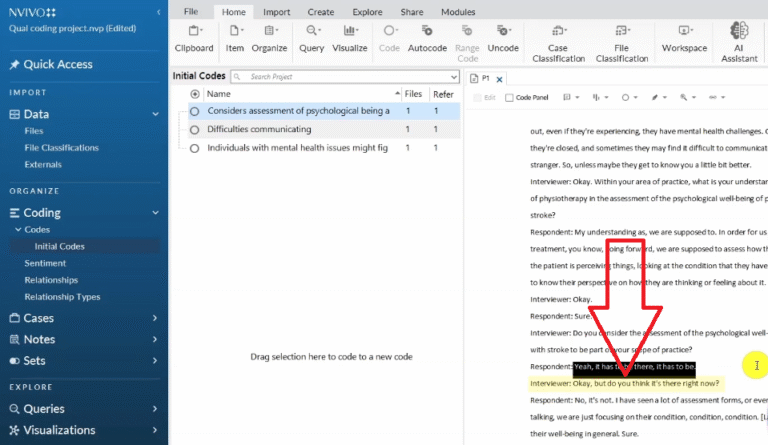This screenshot has height=445, width=768.
Task: Click into the Search Project field
Action: pyautogui.click(x=345, y=77)
